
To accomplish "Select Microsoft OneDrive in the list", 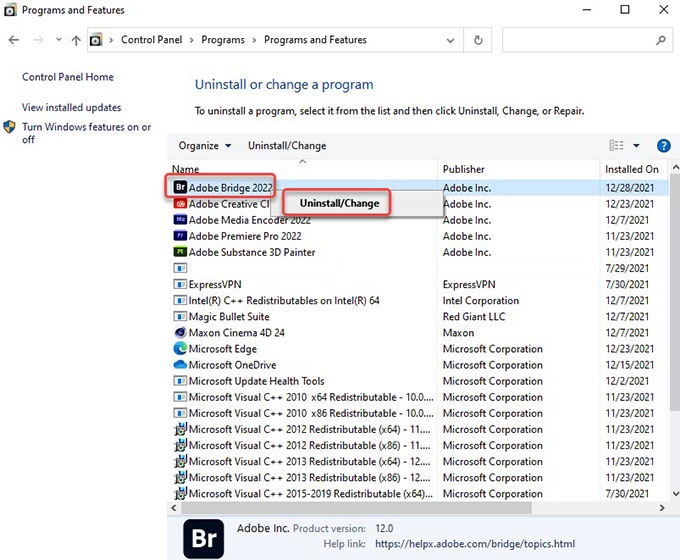I will 232,364.
